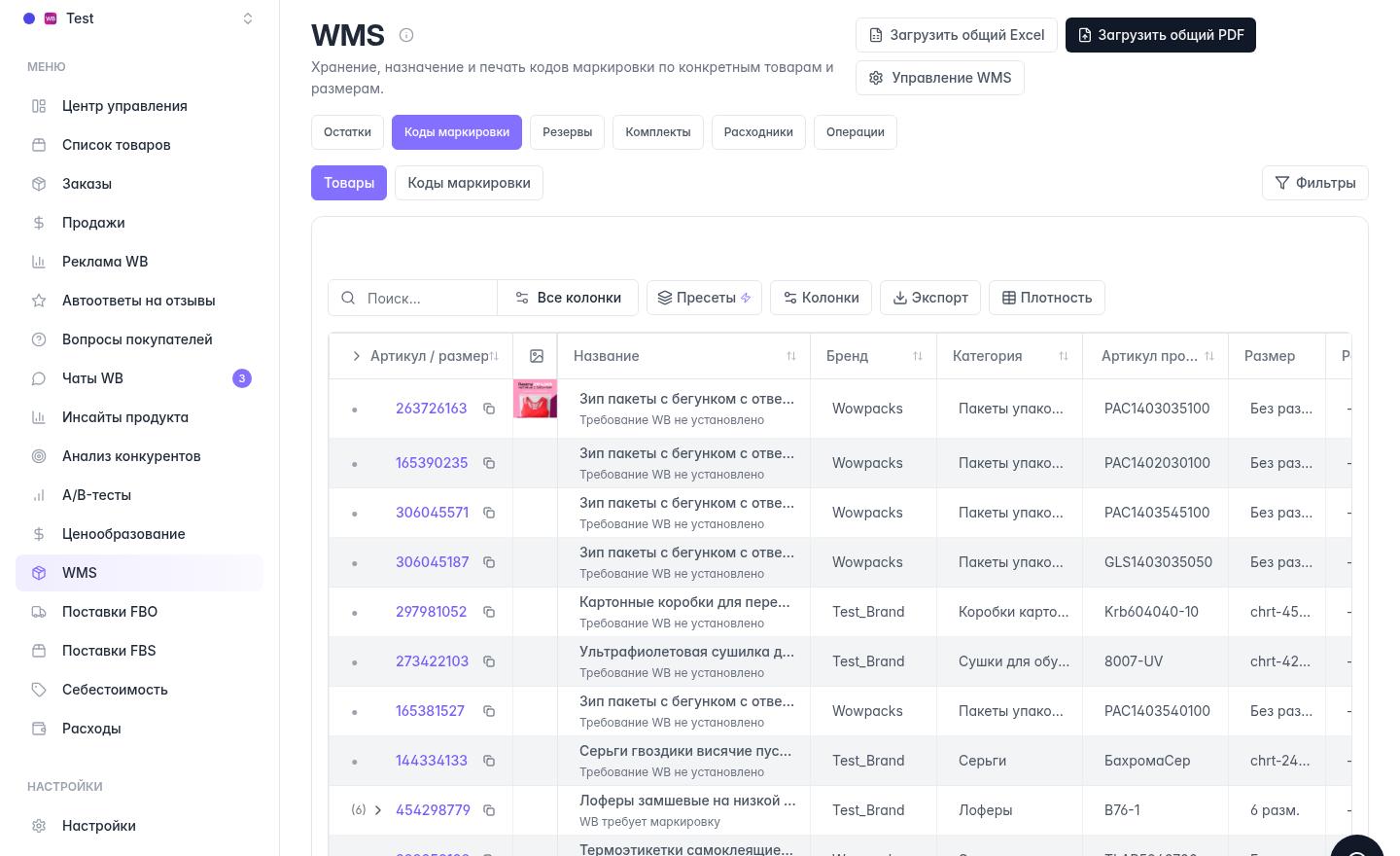Switch to Остатки tab
Viewport: 1400px width, 856px height.
point(347,132)
